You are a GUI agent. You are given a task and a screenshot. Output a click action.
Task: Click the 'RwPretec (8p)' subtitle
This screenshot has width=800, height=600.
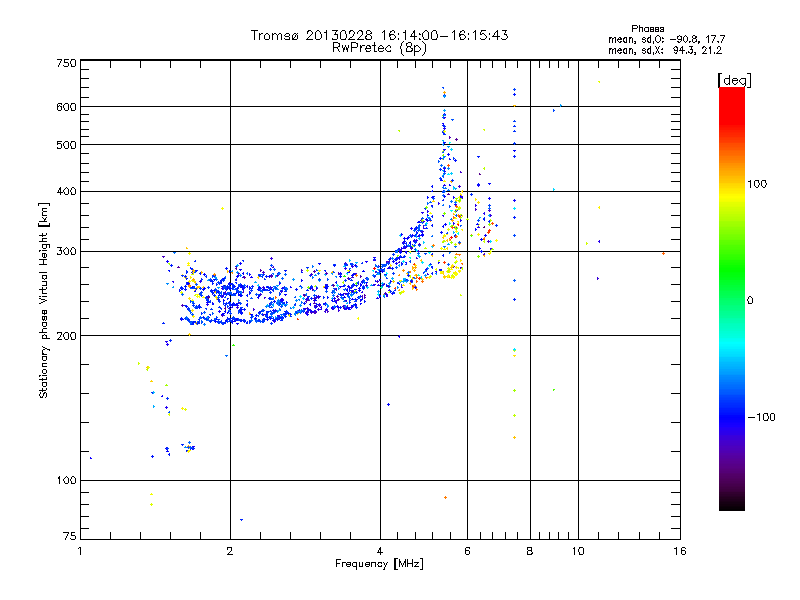pos(379,48)
